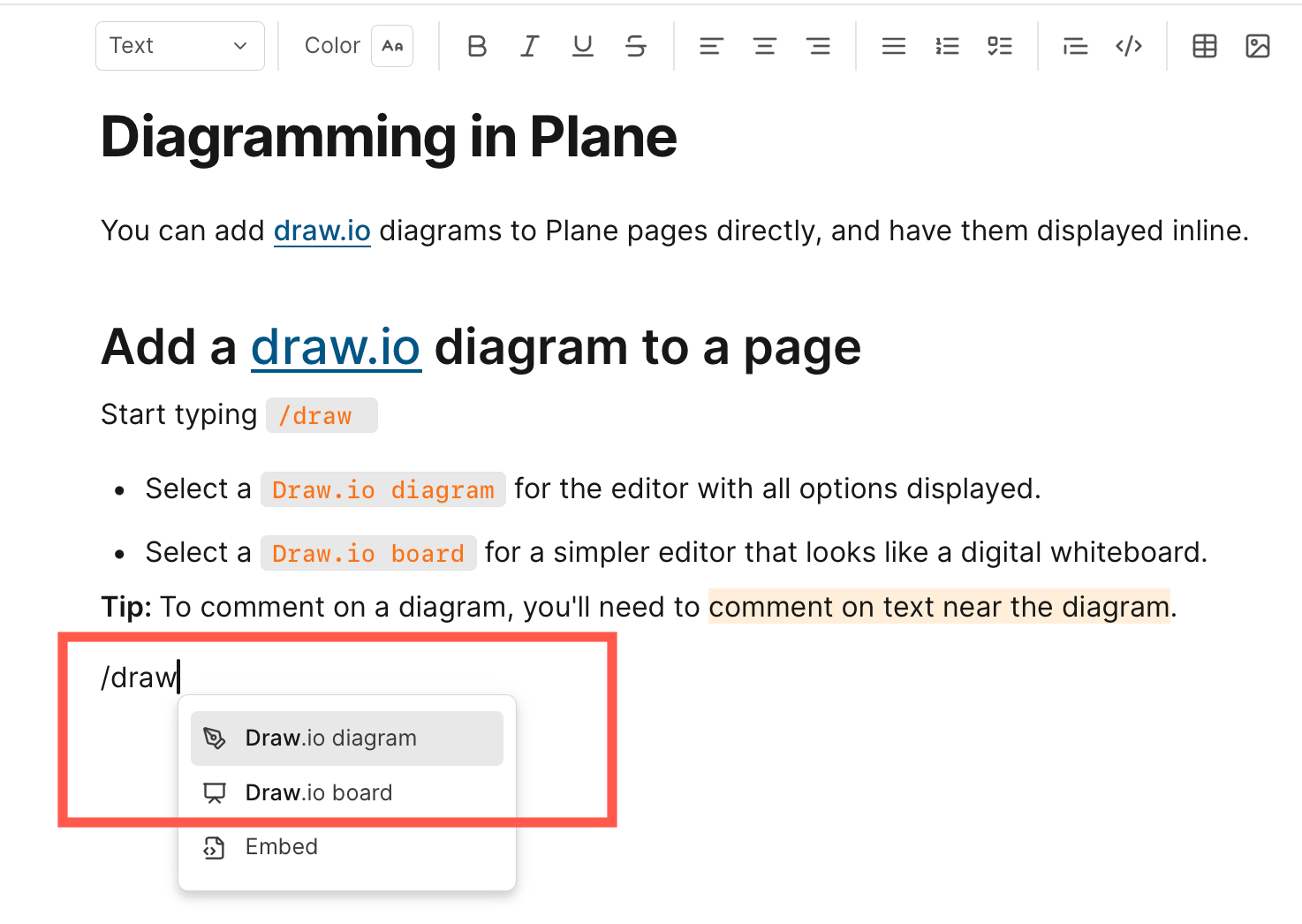
Task: Select 'Embed' from the slash menu
Action: [281, 846]
